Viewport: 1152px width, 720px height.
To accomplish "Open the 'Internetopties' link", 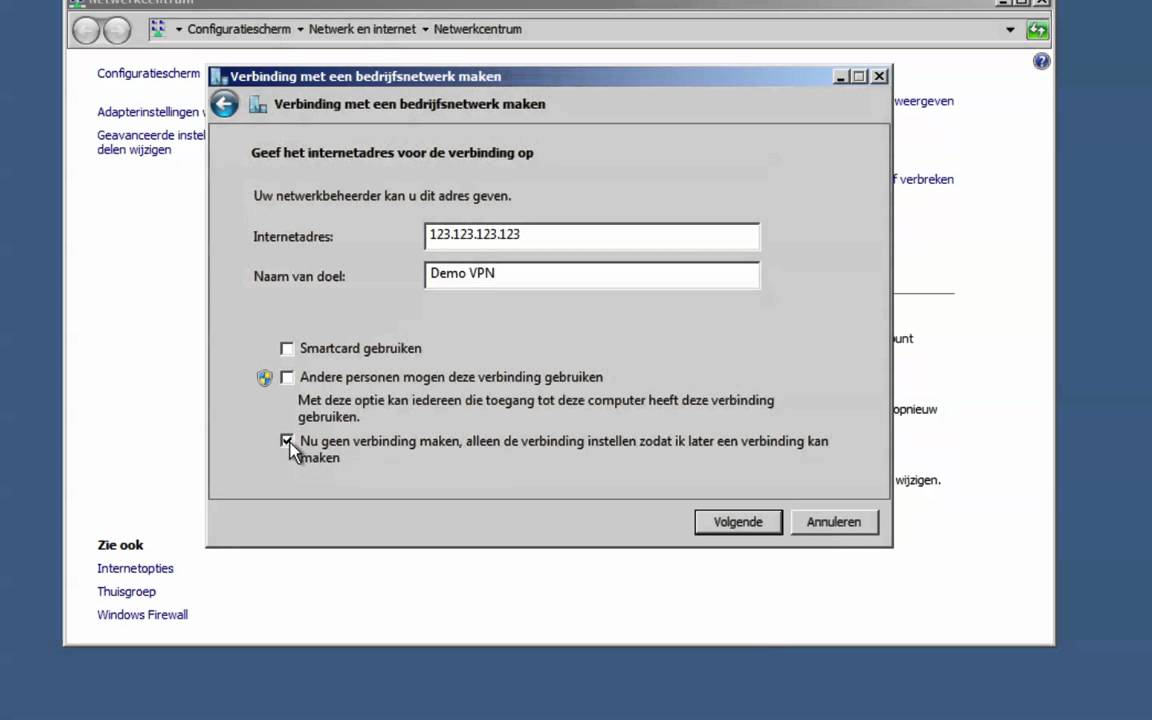I will (135, 568).
